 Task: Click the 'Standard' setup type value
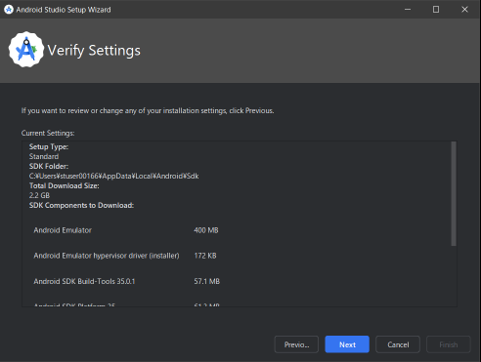tap(44, 156)
